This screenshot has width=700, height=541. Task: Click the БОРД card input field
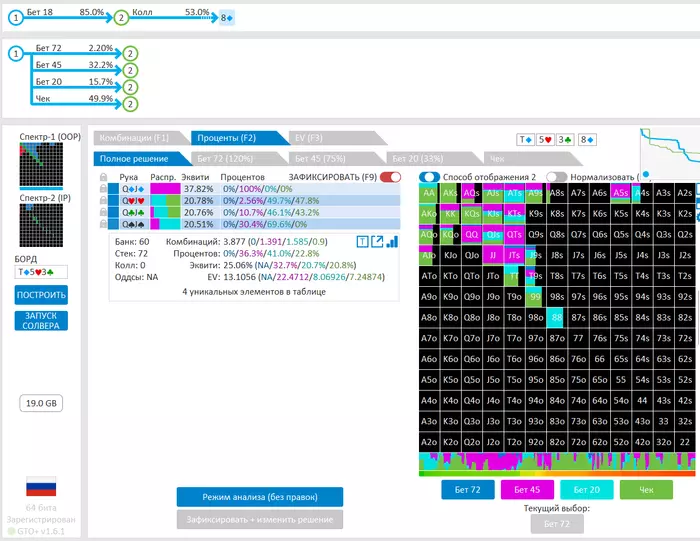41,271
